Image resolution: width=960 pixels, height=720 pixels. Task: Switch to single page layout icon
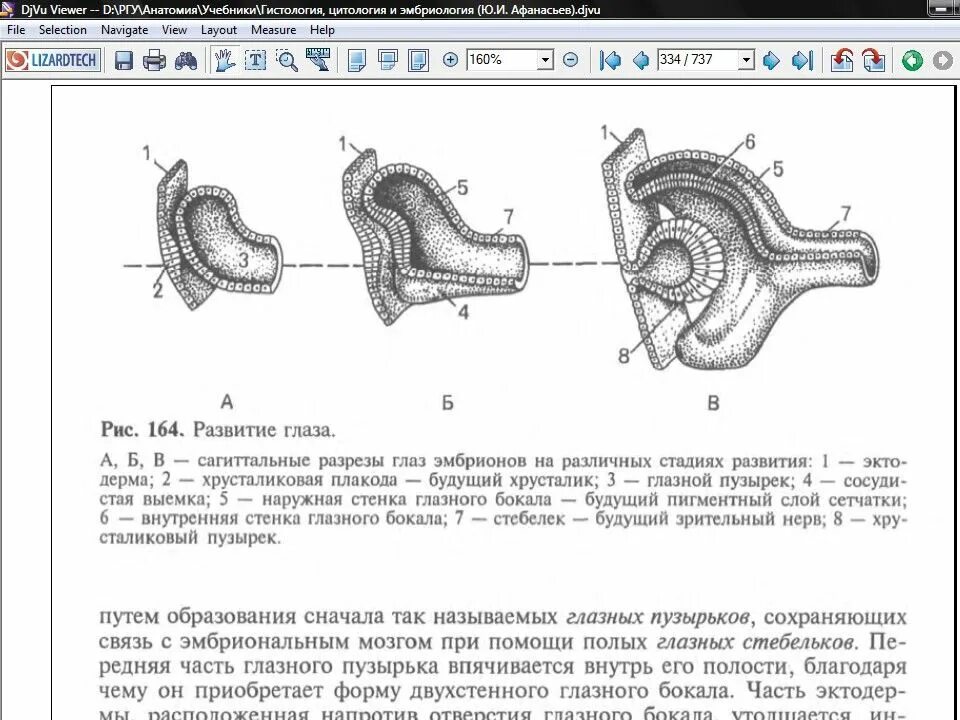(356, 60)
